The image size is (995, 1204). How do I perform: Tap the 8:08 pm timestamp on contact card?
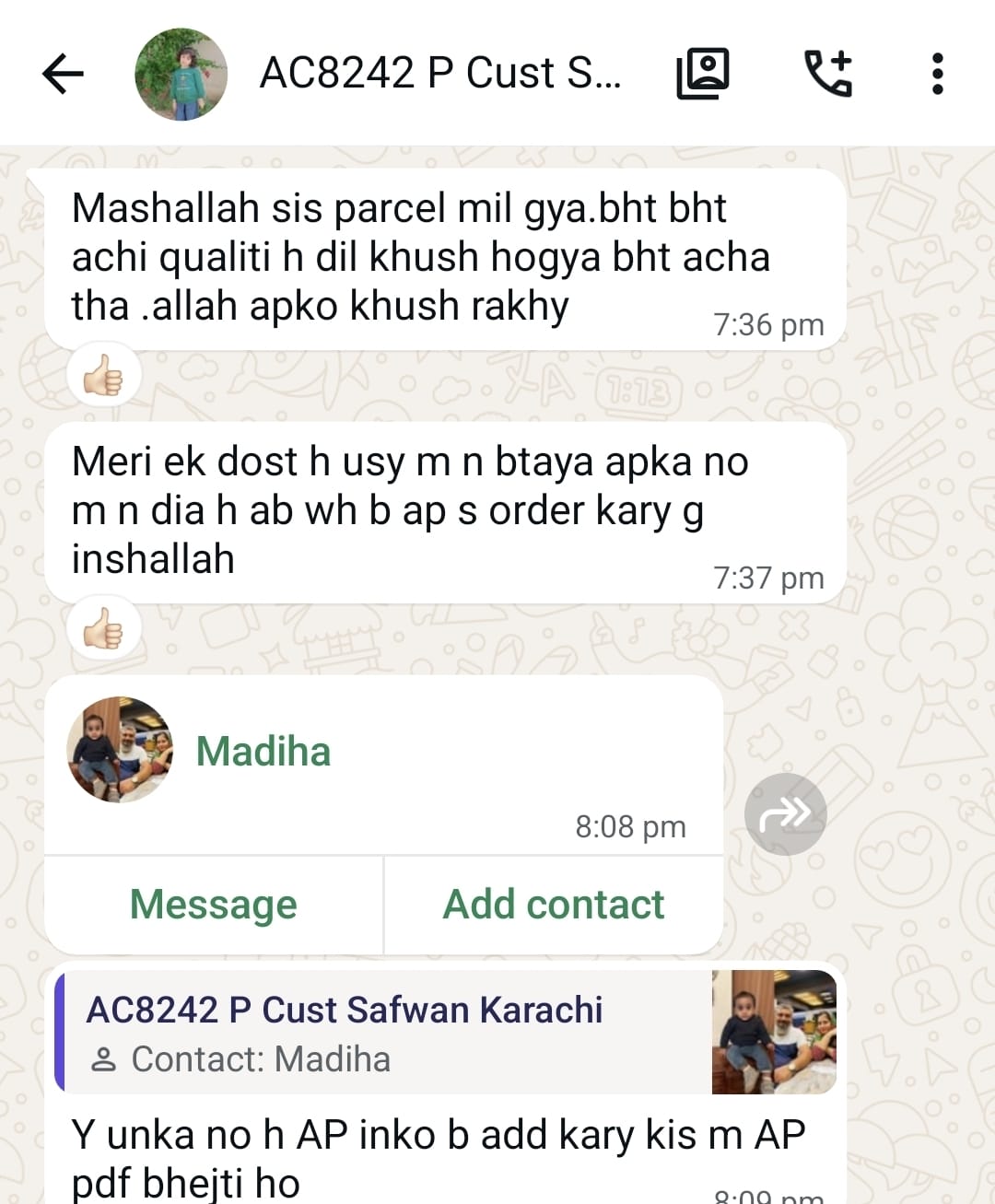coord(631,827)
